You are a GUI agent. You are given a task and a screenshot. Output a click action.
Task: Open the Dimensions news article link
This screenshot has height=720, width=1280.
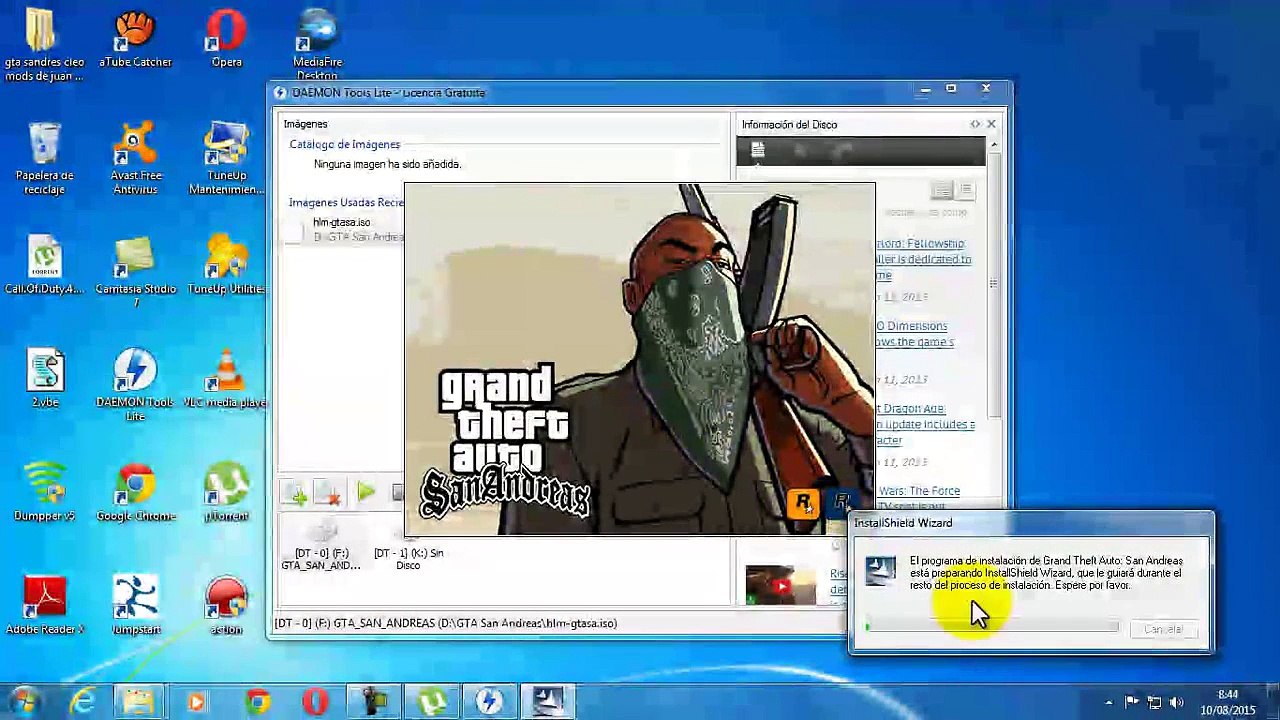tap(915, 334)
